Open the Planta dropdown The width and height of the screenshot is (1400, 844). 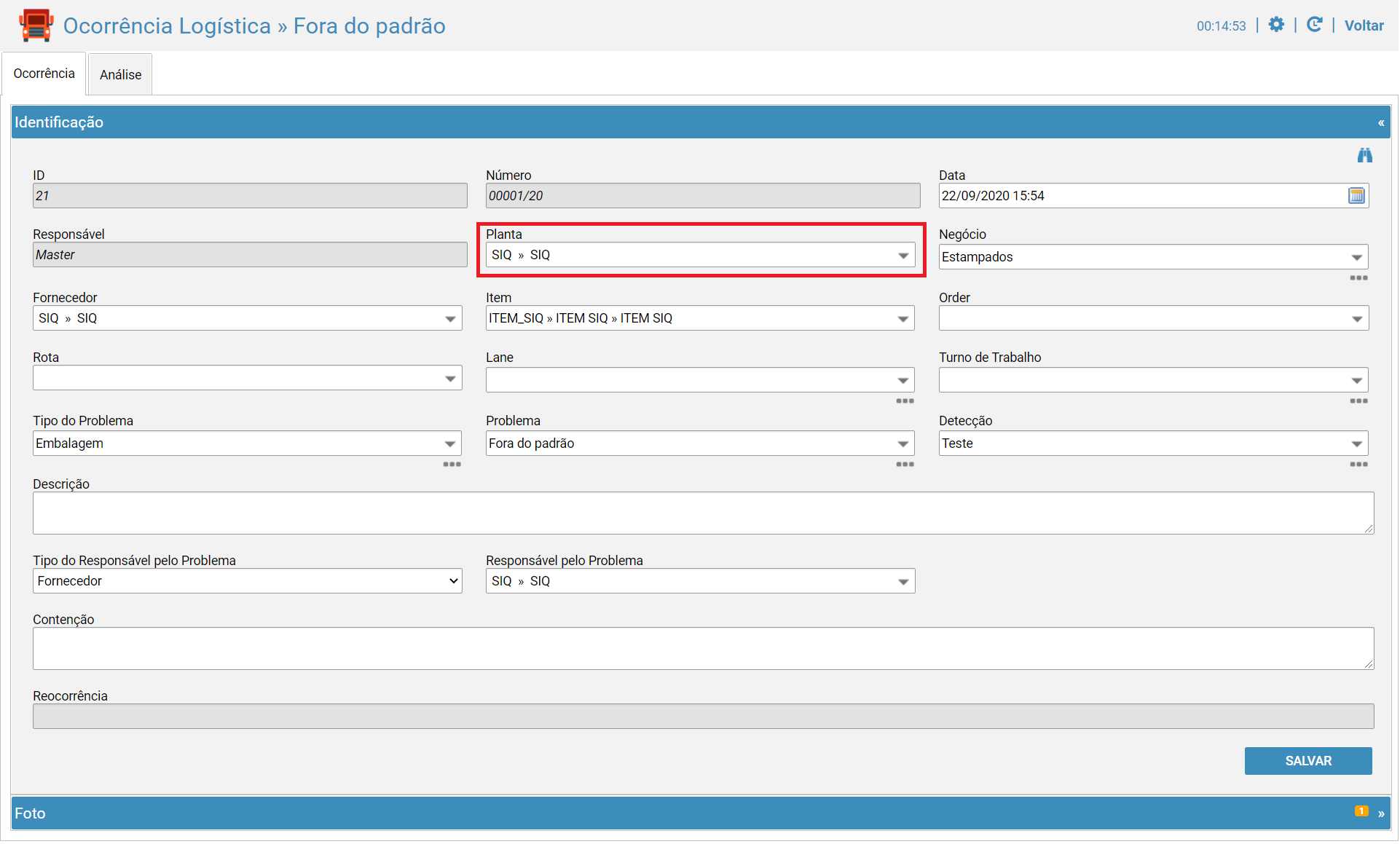tap(700, 256)
